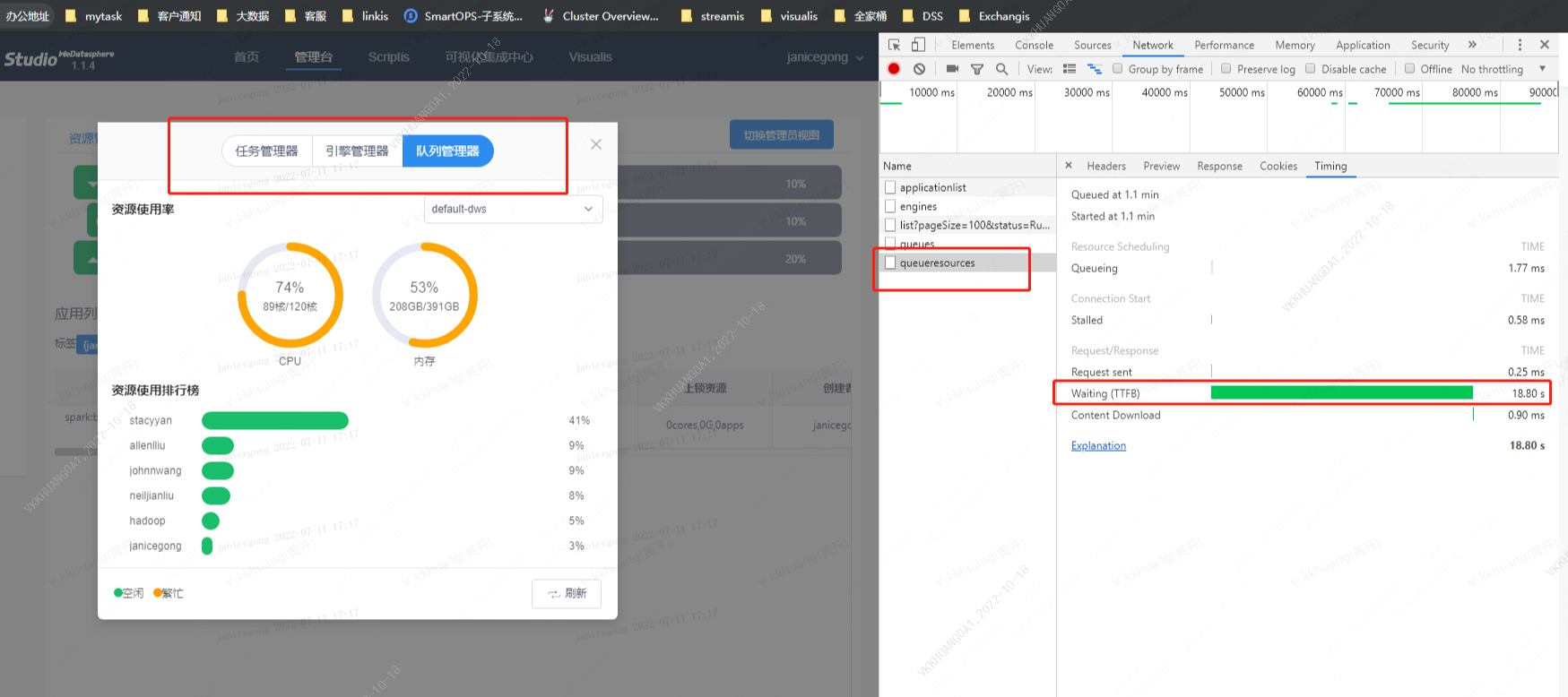Toggle the green arrow on the 20% resource row
Viewport: 1568px width, 697px height.
coord(93,258)
